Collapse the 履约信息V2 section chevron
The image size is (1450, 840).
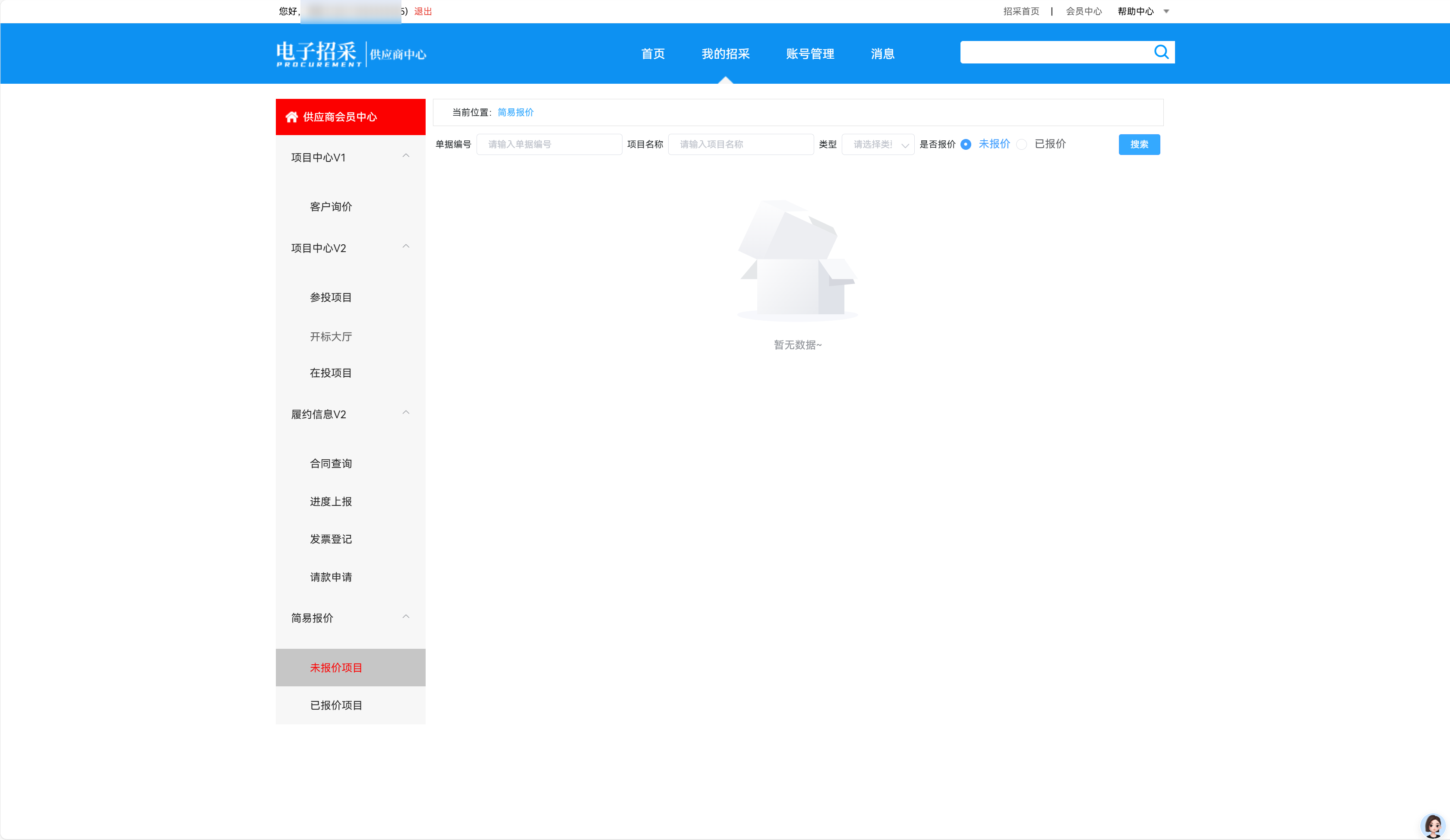point(406,413)
